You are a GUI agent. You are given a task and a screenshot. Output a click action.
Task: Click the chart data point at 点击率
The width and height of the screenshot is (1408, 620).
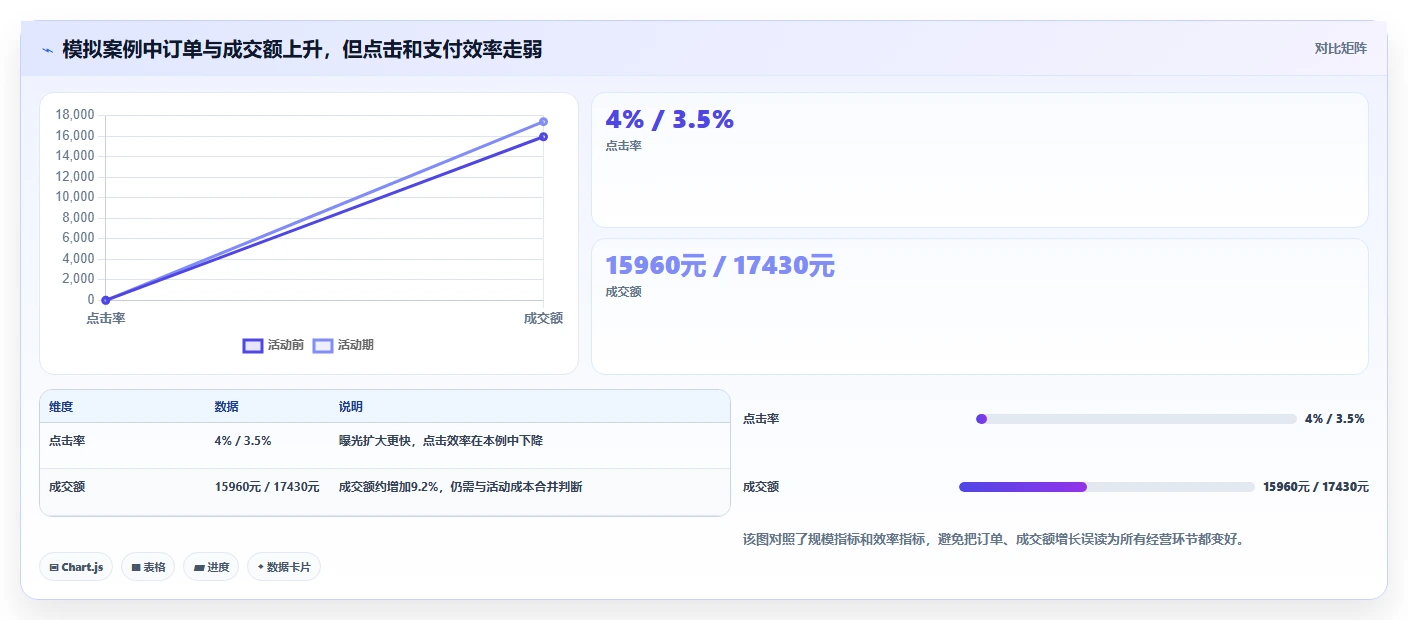coord(105,300)
